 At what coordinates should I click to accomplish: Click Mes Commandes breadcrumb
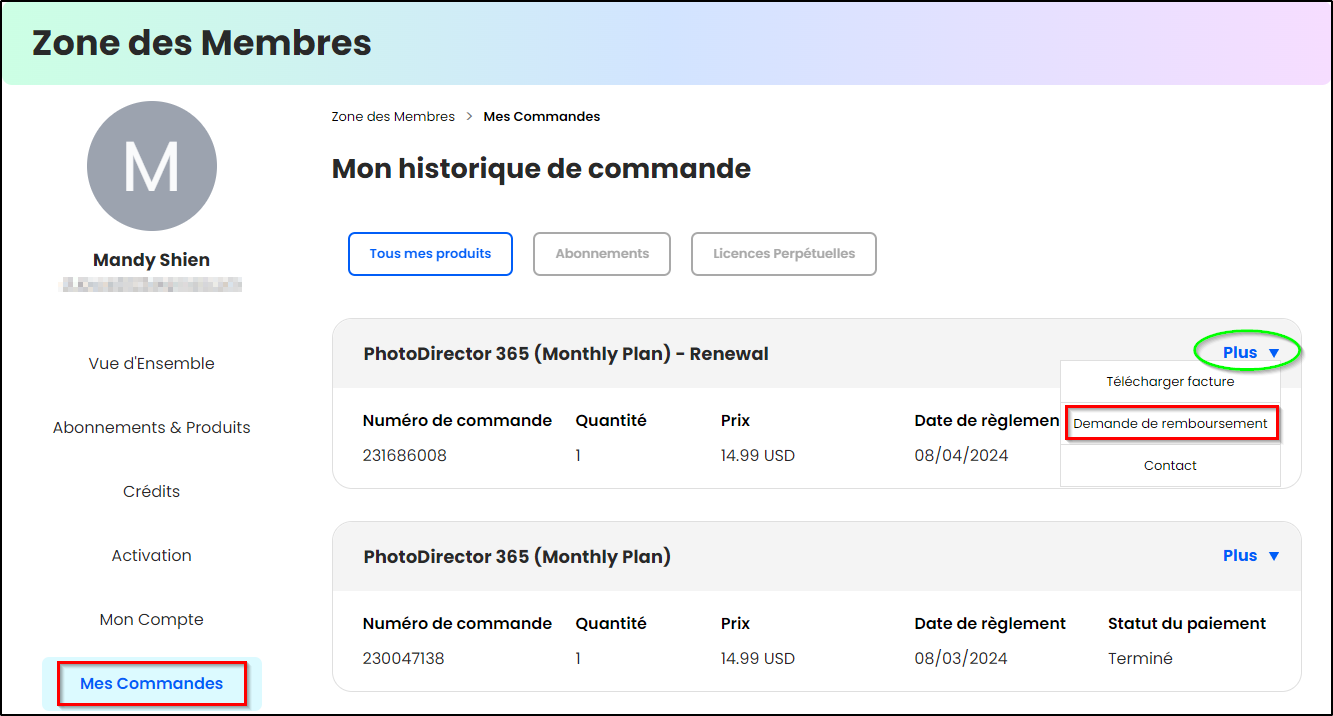click(x=542, y=117)
